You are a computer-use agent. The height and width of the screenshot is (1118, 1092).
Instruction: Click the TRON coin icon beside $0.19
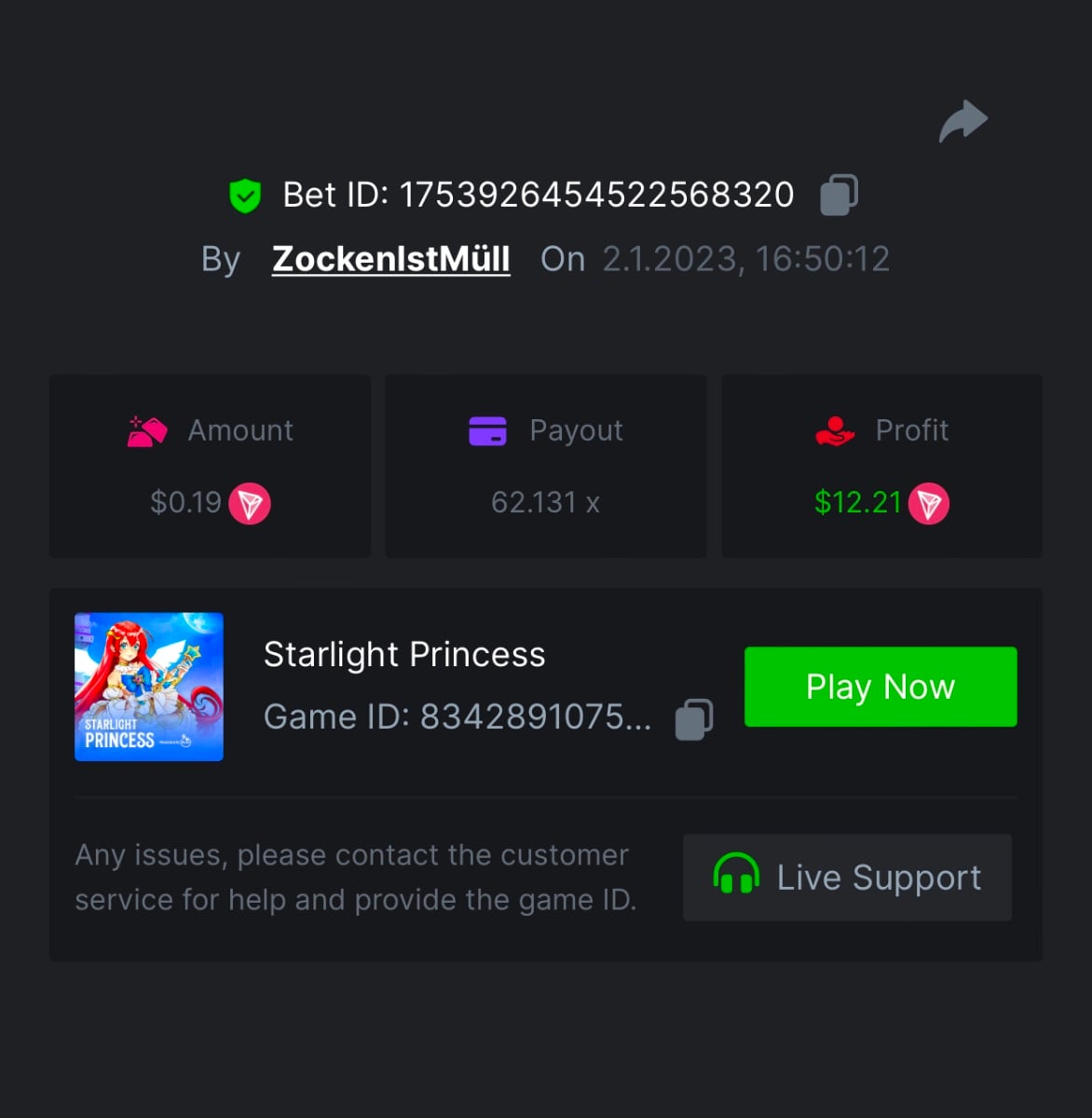click(x=250, y=504)
